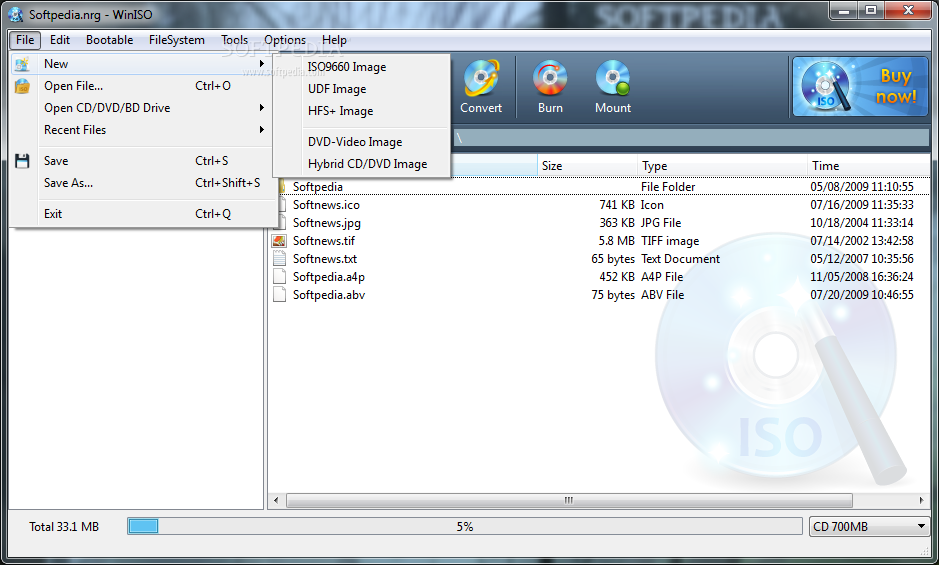Click the Buy now banner
939x565 pixels.
tap(860, 86)
